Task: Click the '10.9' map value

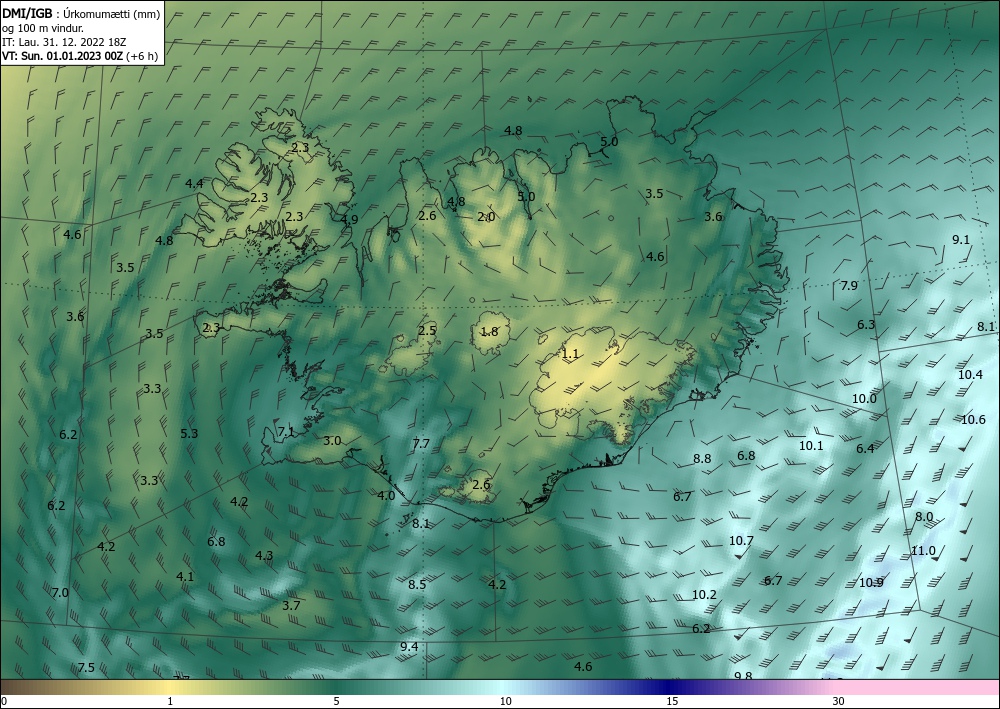Action: point(871,582)
